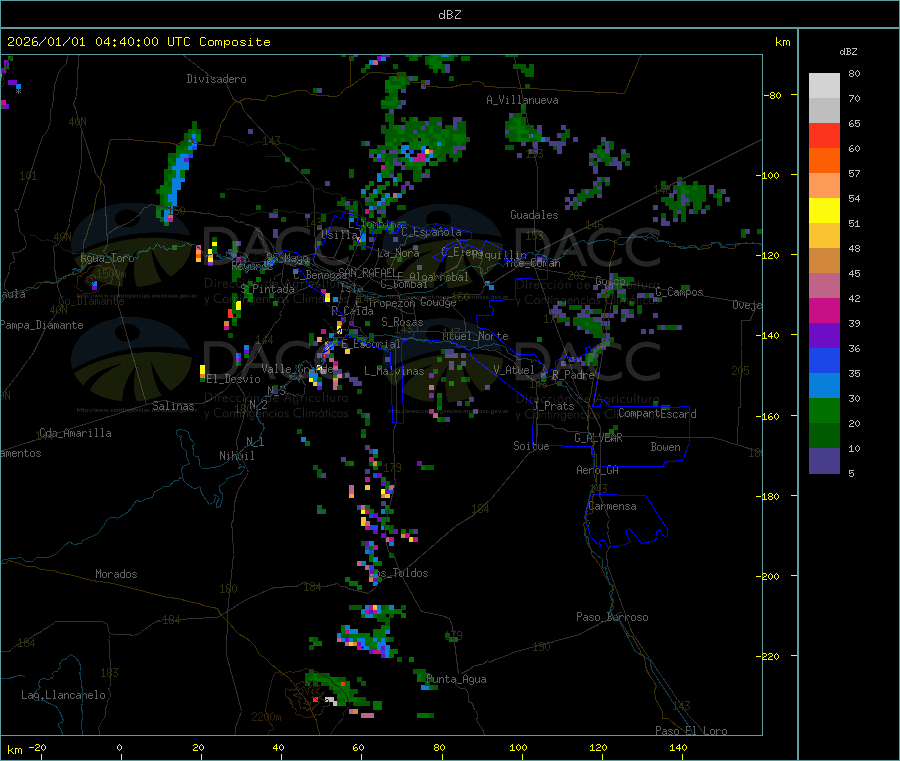The height and width of the screenshot is (761, 900).
Task: Click the -160 tick on the vertical km axis
Action: (x=768, y=416)
